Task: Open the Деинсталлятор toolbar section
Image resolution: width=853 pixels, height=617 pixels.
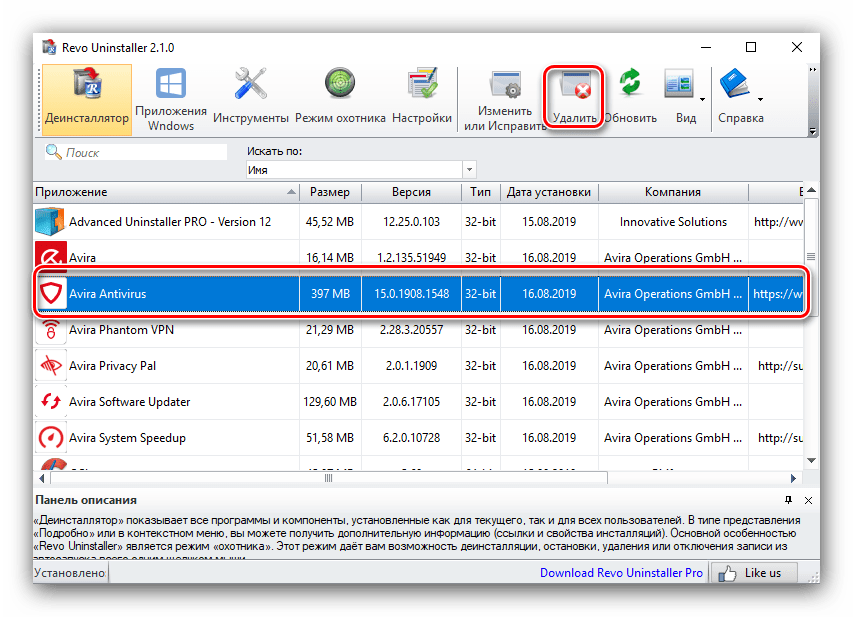Action: 87,99
